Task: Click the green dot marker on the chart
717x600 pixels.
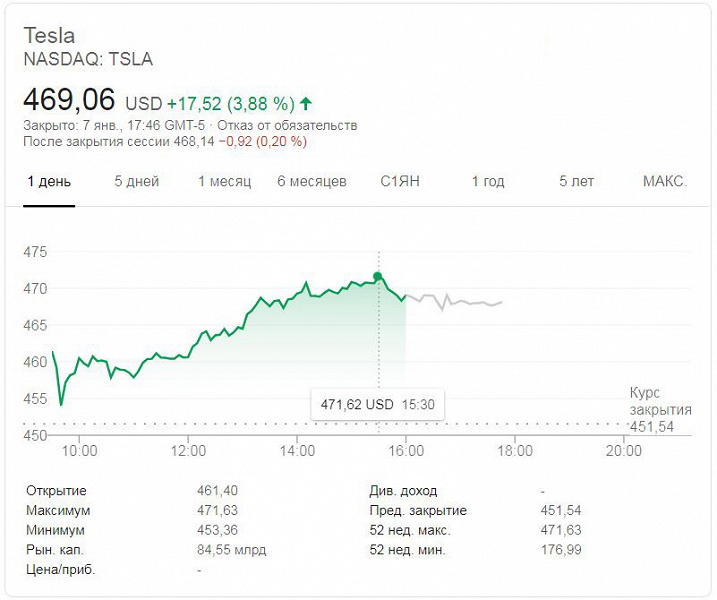Action: pyautogui.click(x=378, y=276)
